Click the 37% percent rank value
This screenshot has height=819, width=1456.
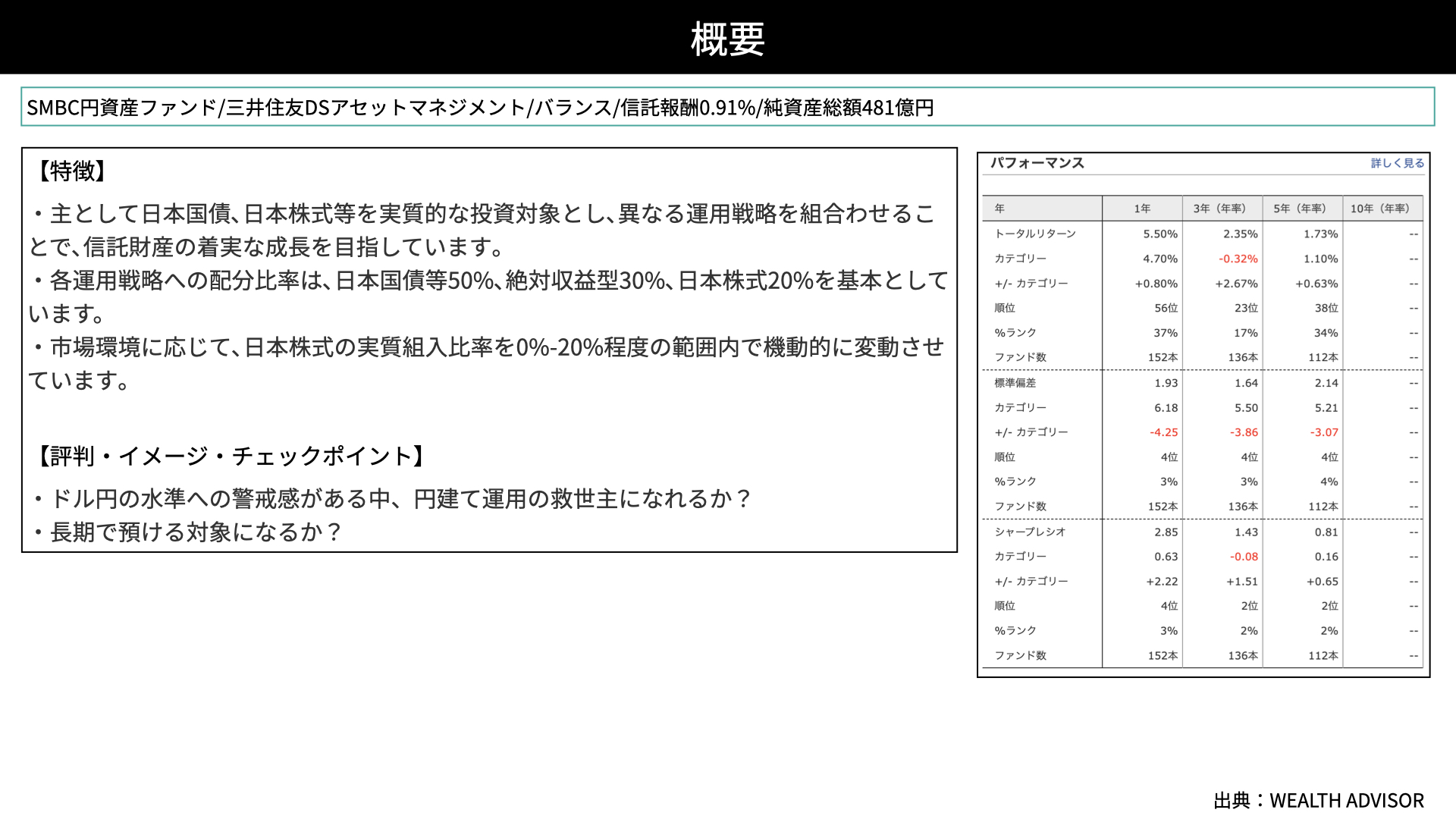coord(1166,333)
